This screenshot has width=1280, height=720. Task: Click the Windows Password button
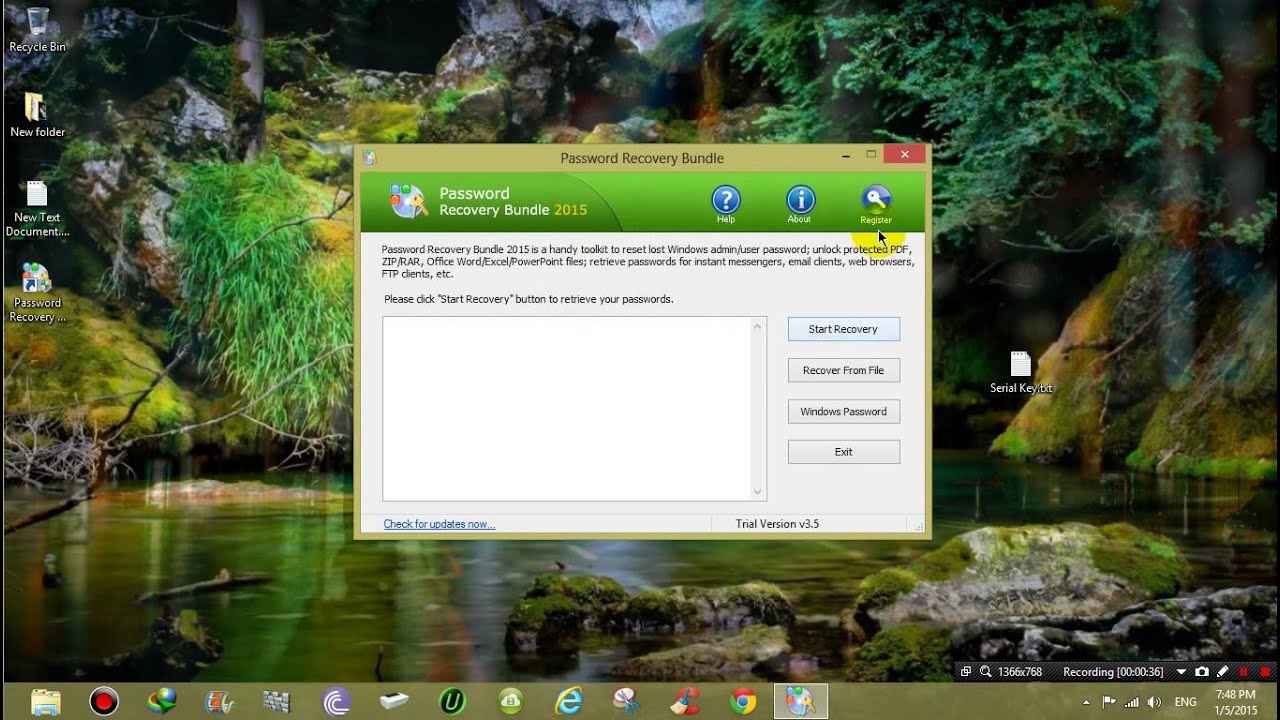coord(844,411)
